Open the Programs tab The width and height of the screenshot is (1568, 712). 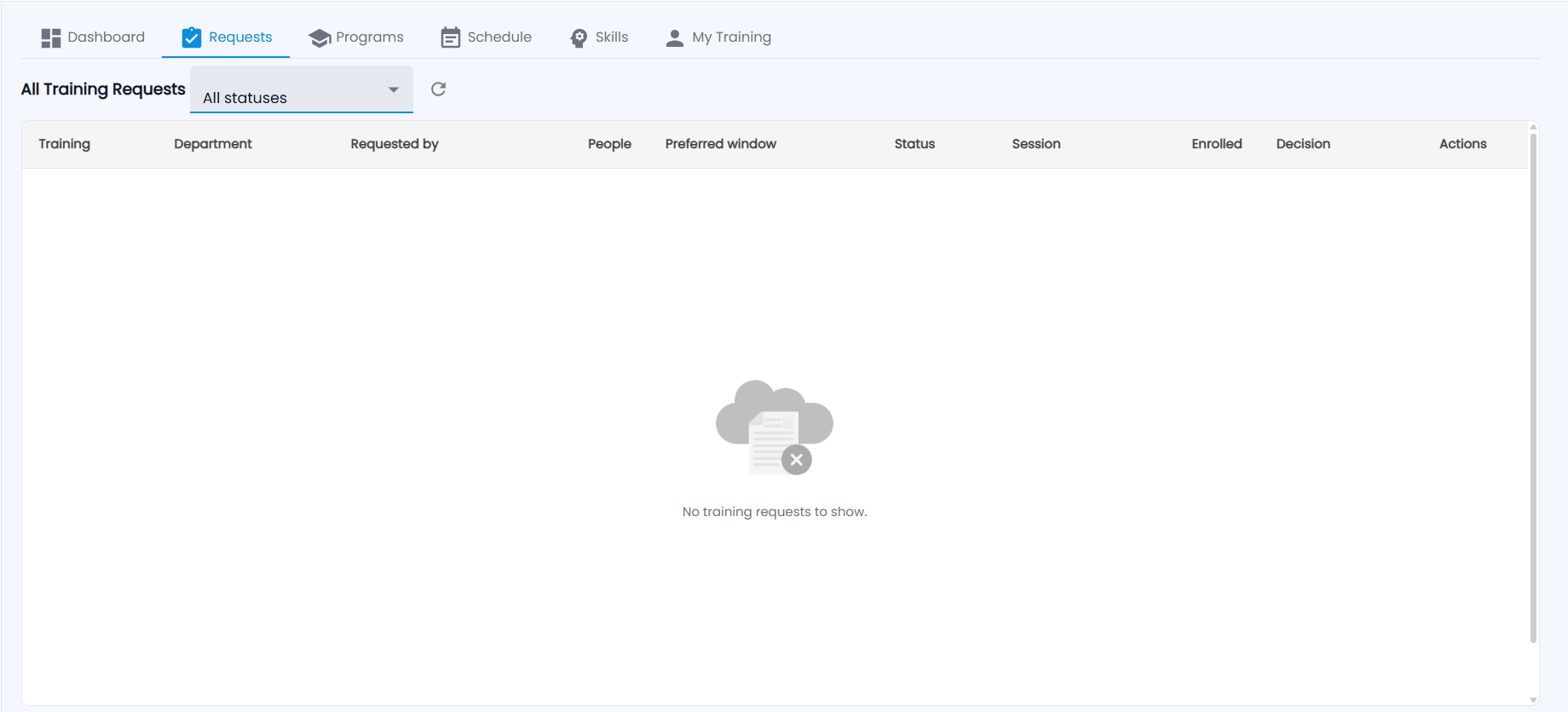tap(356, 37)
